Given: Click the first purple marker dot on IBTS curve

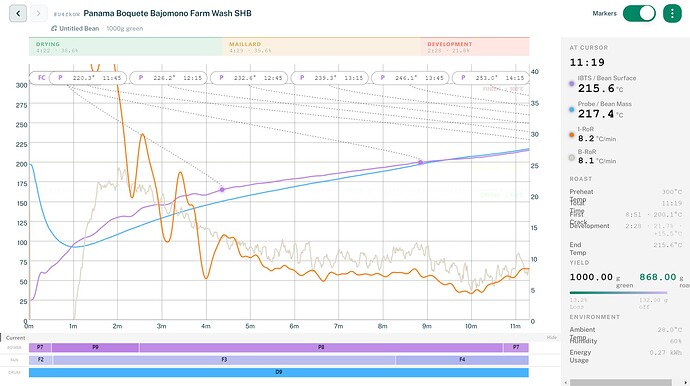Looking at the screenshot, I should pyautogui.click(x=222, y=190).
